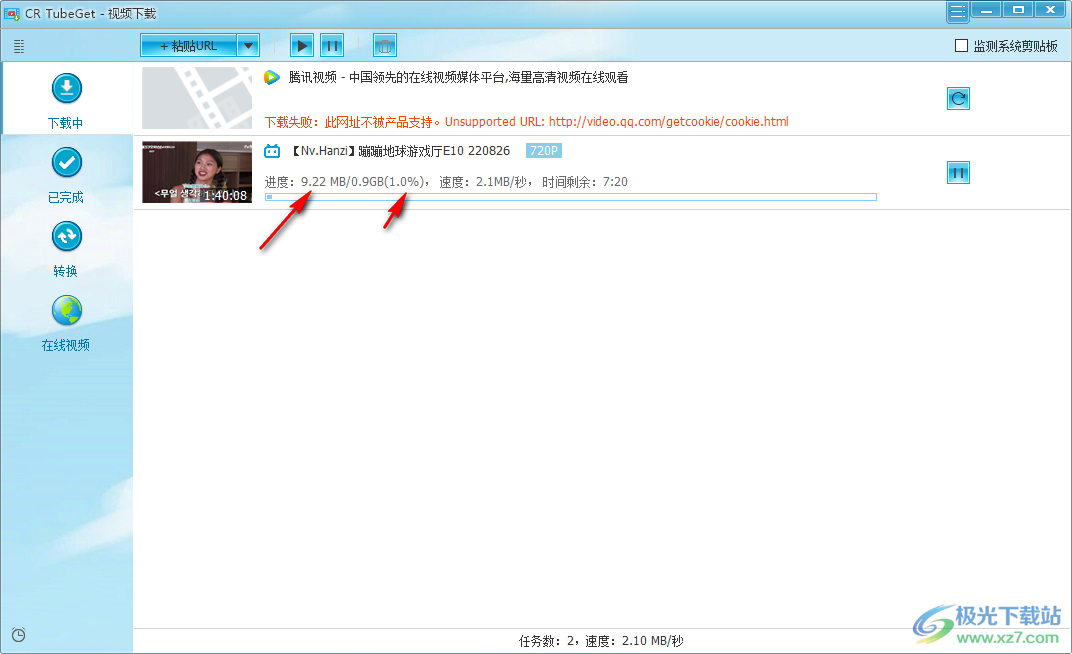Screen dimensions: 1072x654
Task: Open the 在线视频 online video section
Action: coord(66,323)
